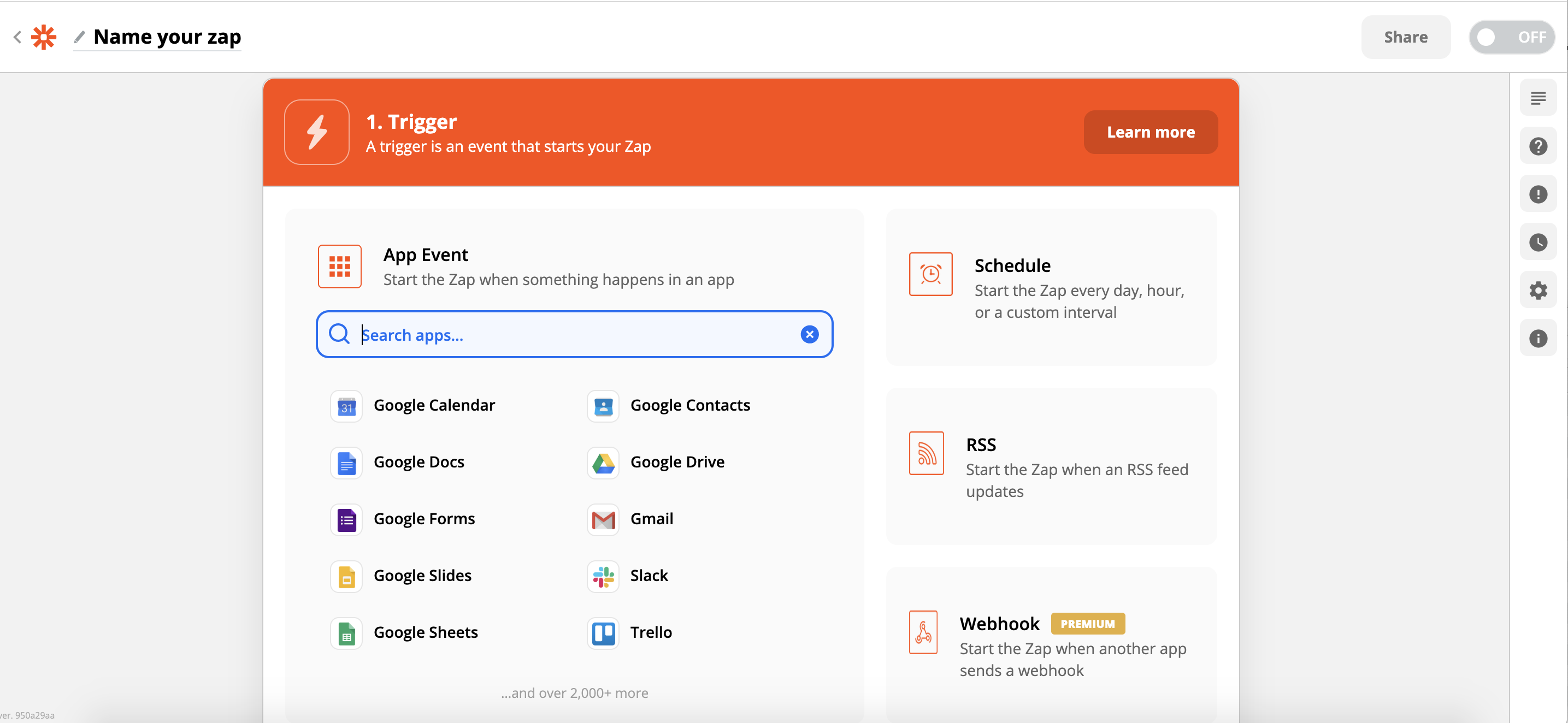Viewport: 1568px width, 723px height.
Task: Select the RSS trigger option
Action: click(x=1051, y=467)
